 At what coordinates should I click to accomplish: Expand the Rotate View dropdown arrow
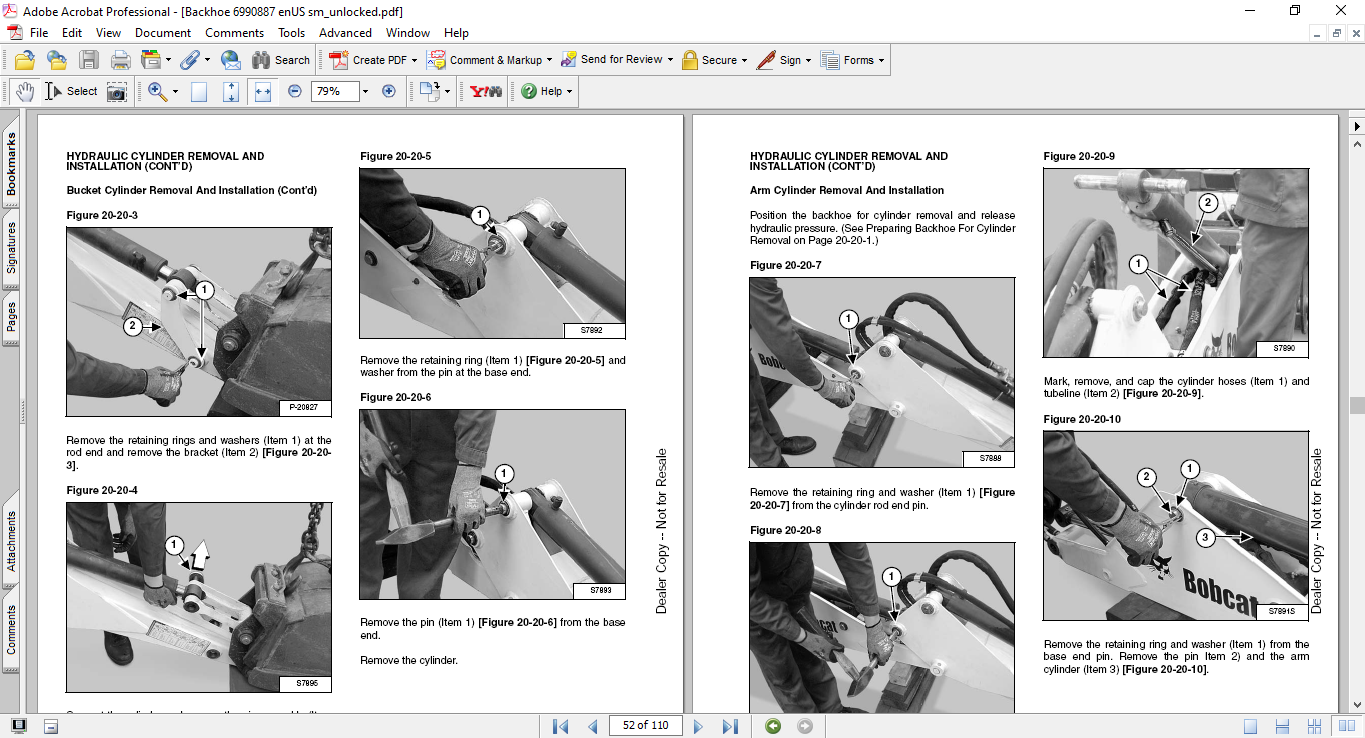coord(447,91)
